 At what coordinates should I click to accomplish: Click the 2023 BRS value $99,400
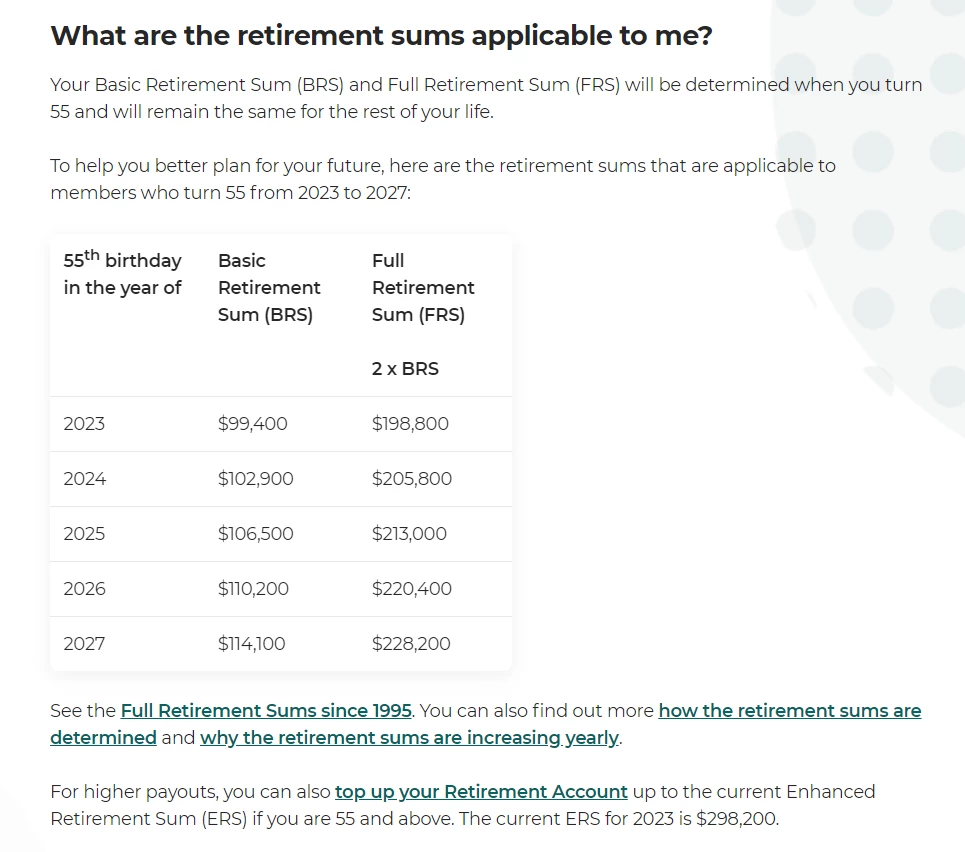coord(252,424)
